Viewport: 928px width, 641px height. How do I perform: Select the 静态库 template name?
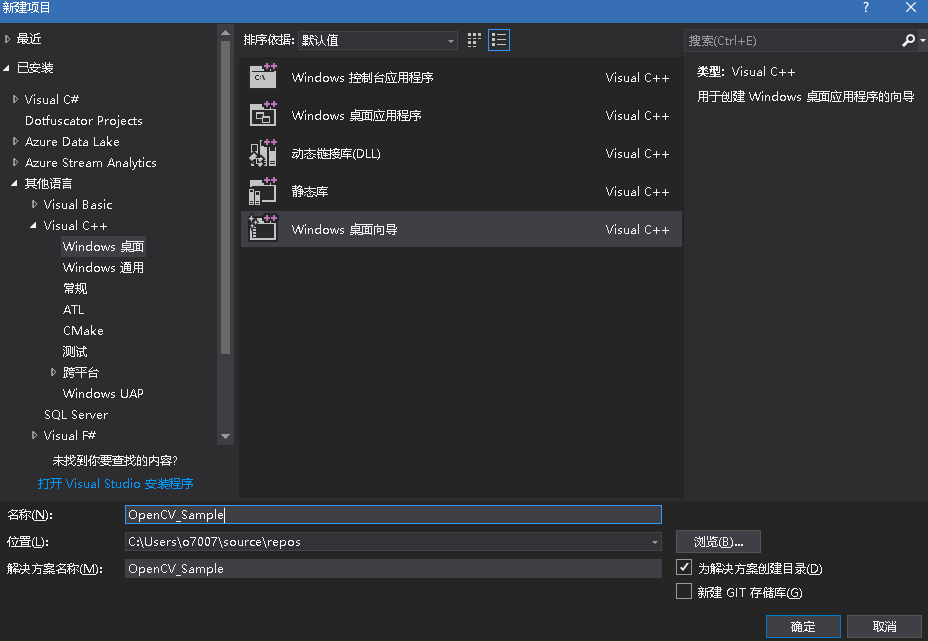point(310,191)
